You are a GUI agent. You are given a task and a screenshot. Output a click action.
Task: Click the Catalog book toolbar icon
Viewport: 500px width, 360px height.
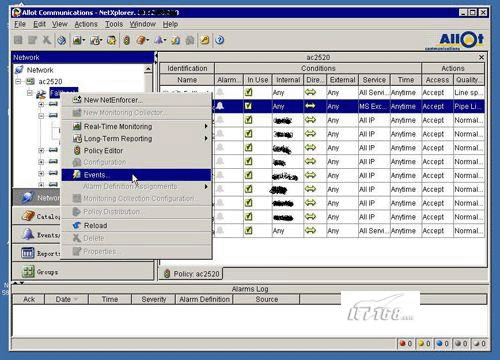[141, 40]
